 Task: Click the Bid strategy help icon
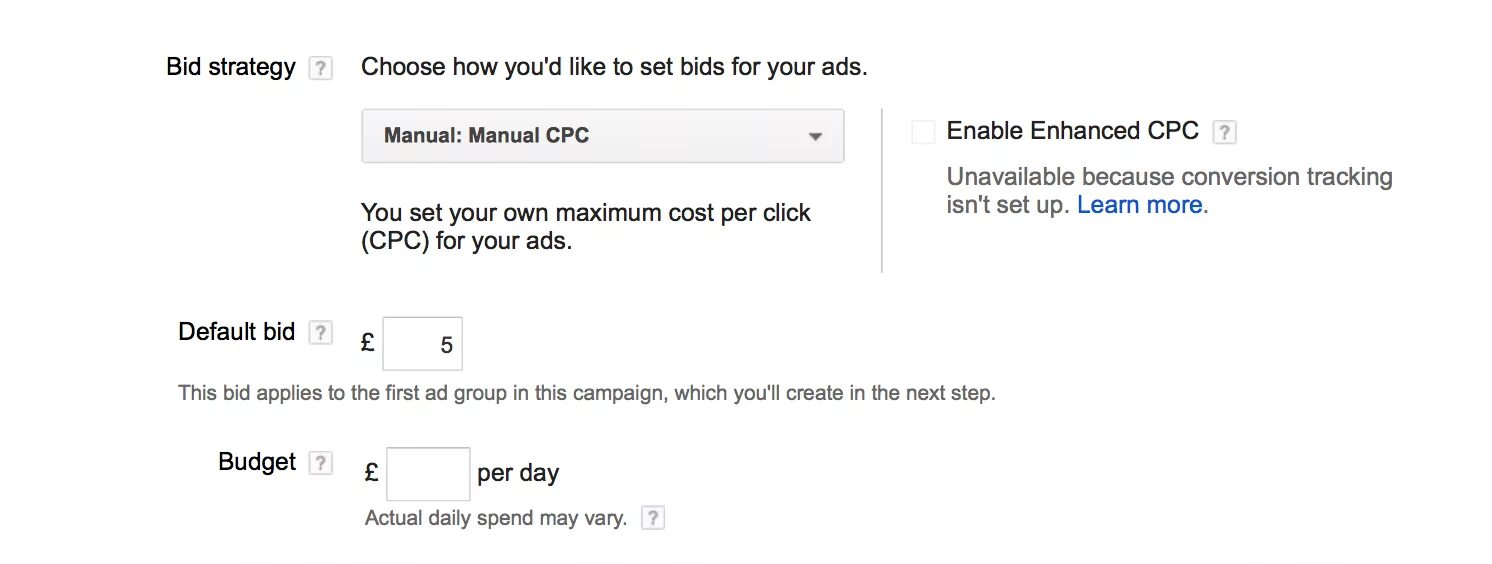coord(320,68)
